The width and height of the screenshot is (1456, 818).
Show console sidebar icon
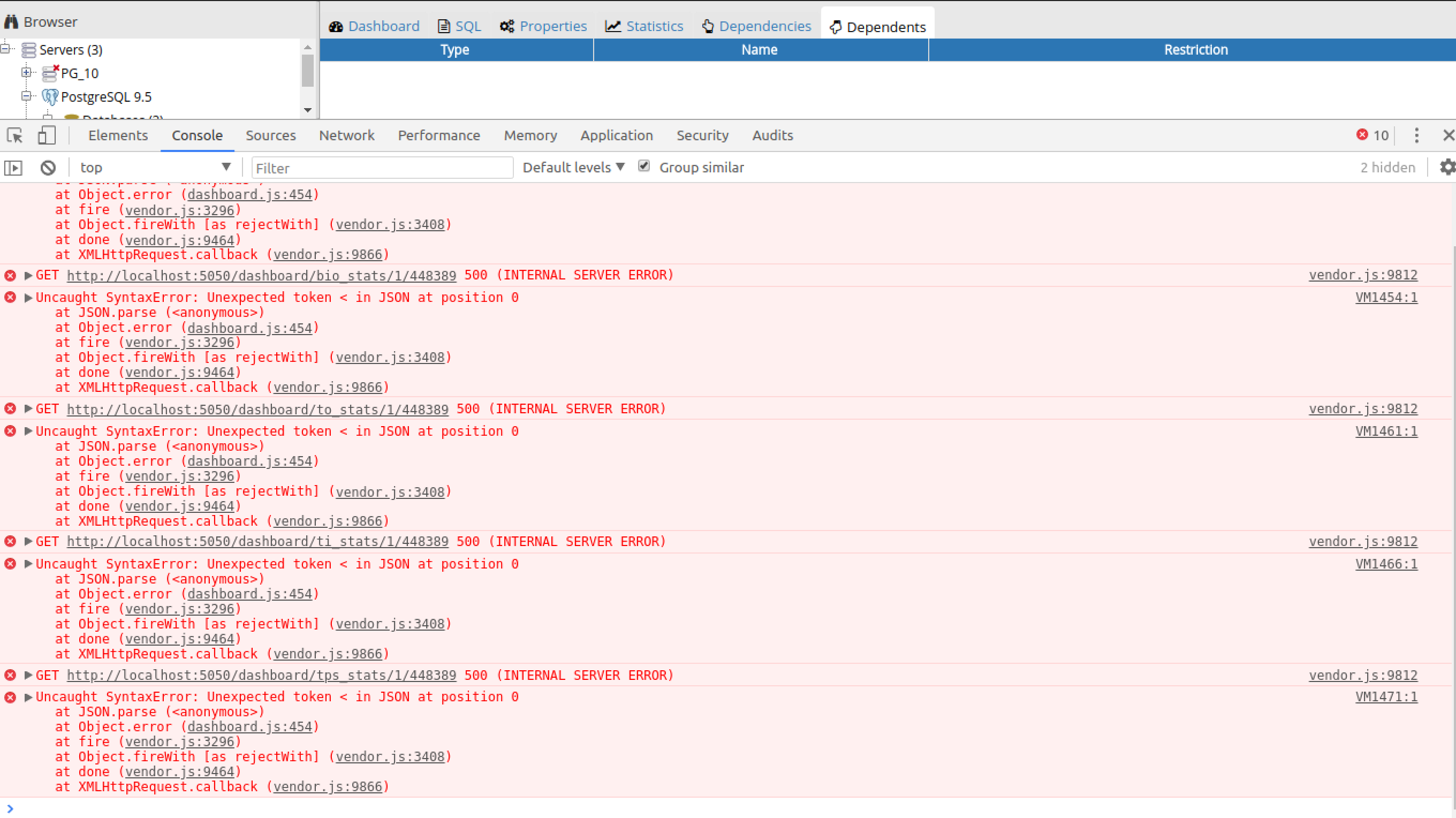13,168
